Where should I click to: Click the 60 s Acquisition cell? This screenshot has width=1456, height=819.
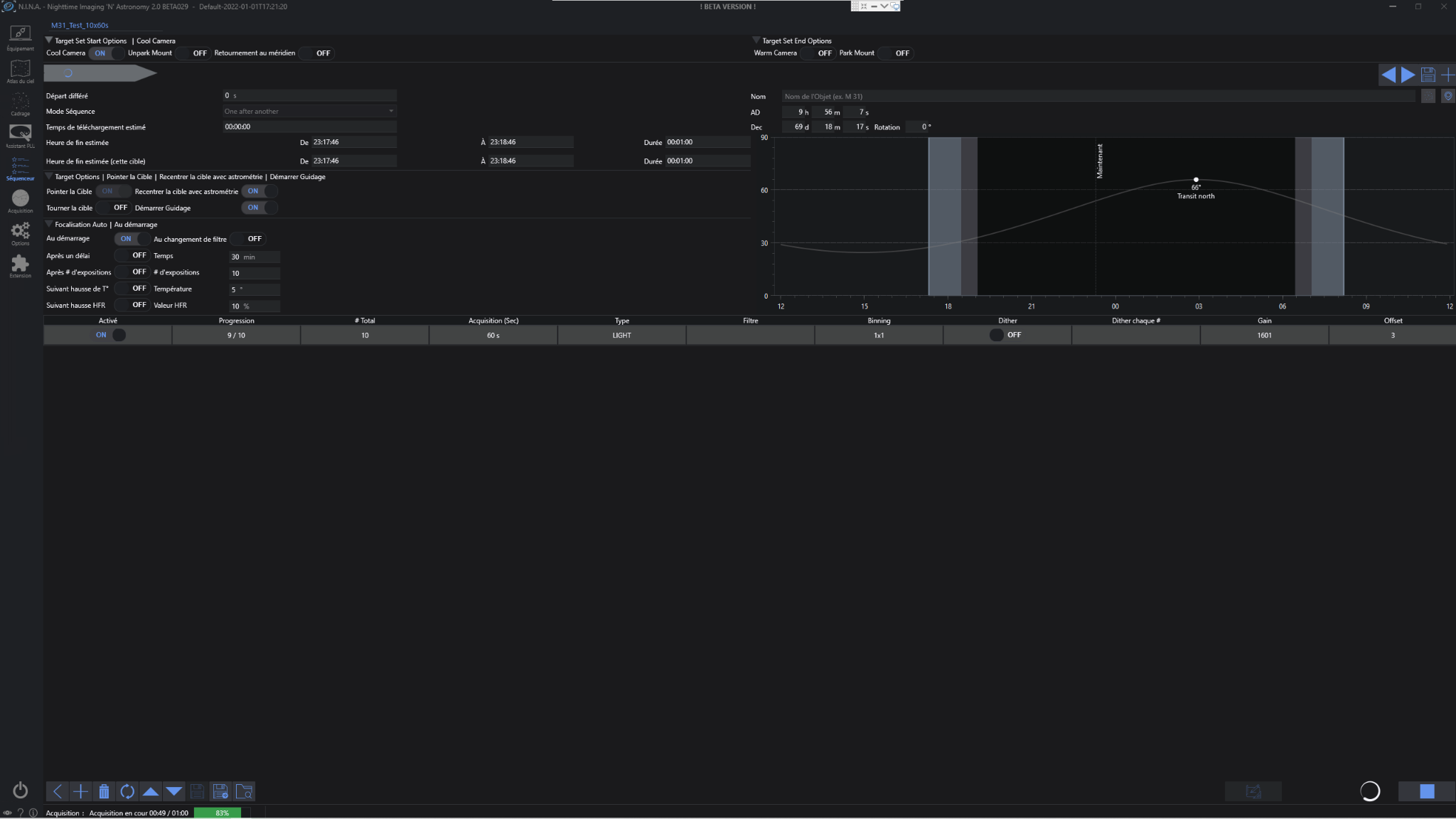[493, 335]
